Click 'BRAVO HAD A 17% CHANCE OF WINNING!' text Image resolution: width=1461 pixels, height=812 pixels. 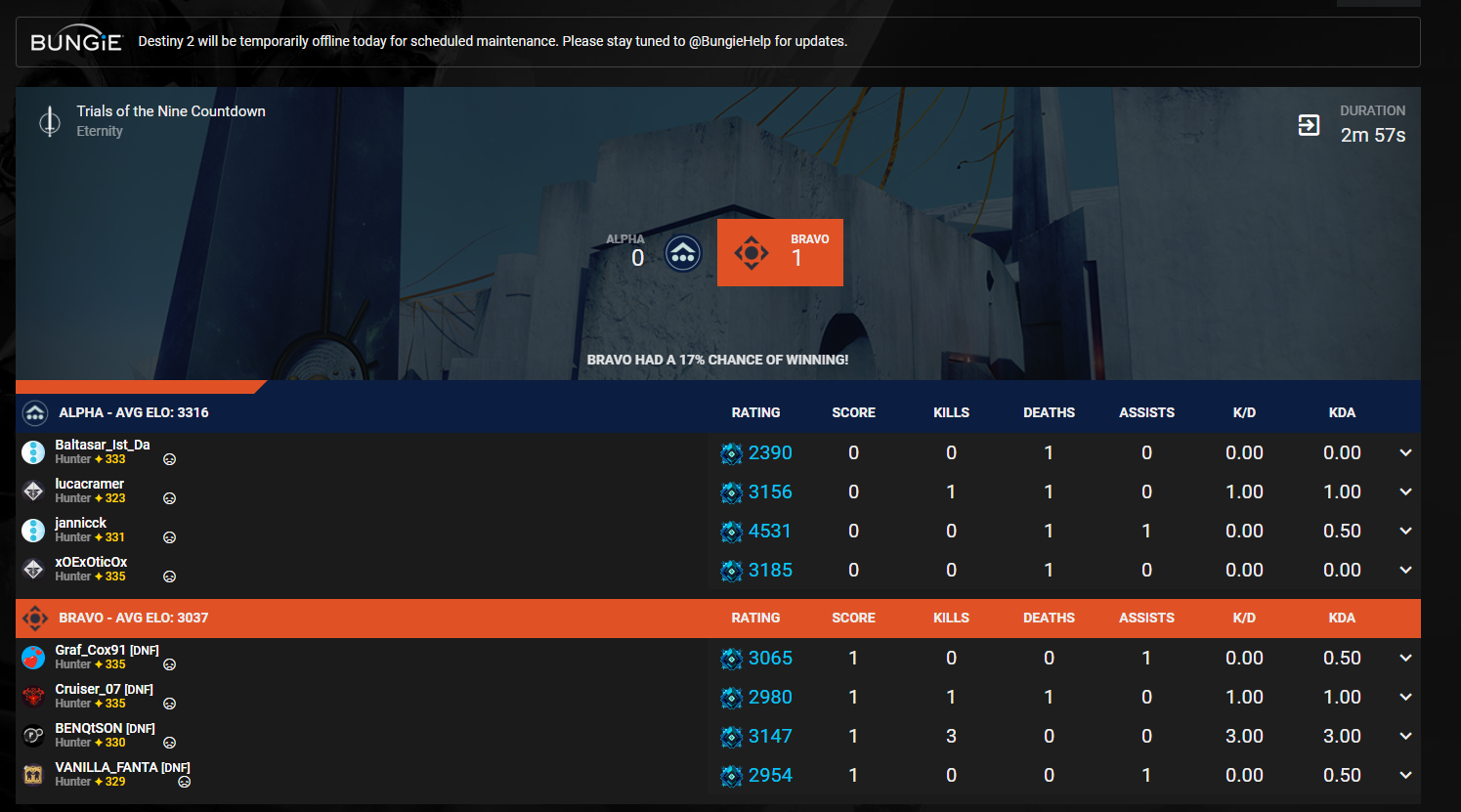click(x=718, y=360)
